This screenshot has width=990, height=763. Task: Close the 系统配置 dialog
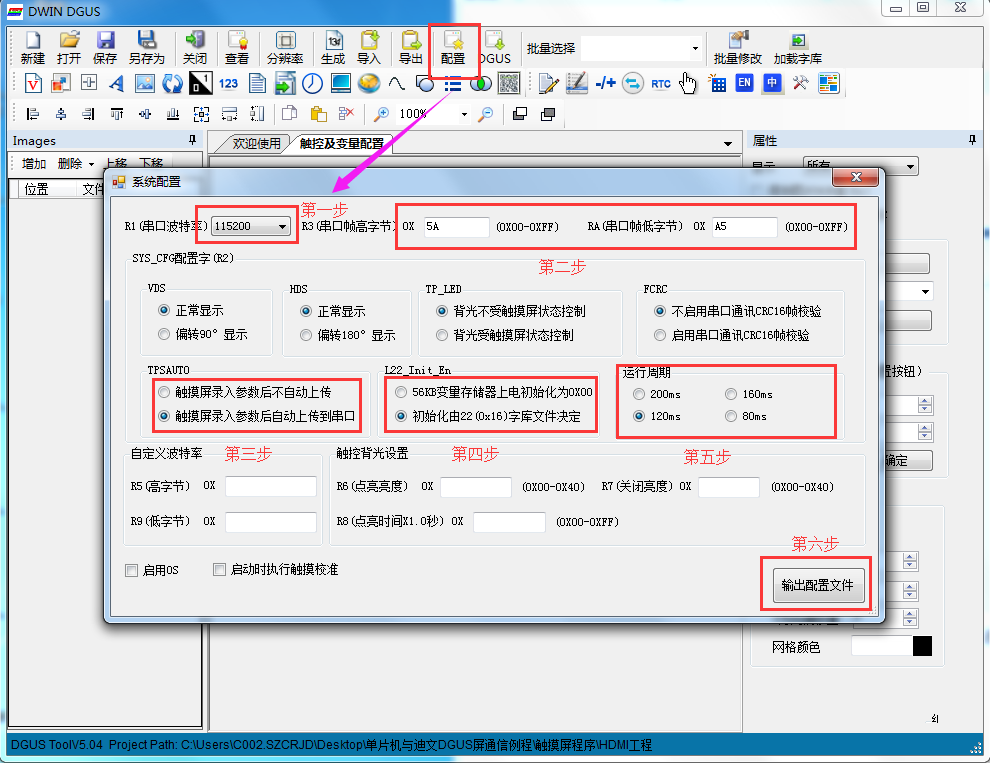click(x=856, y=177)
